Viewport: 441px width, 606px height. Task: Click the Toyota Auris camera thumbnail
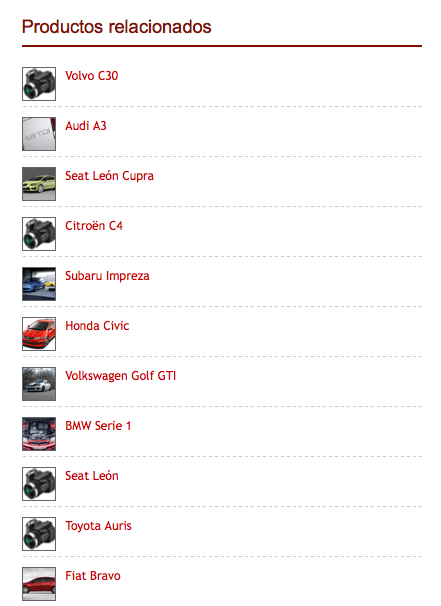click(x=39, y=534)
